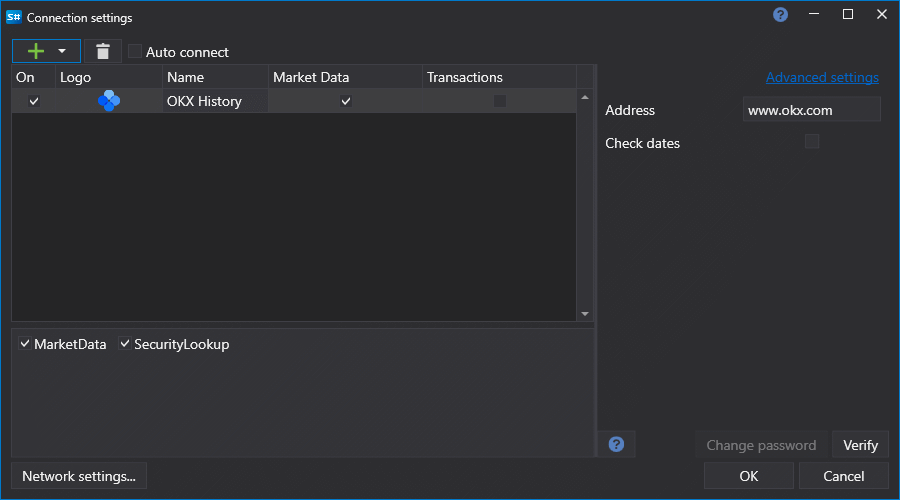The image size is (900, 500).
Task: Click the Cancel button
Action: (x=844, y=476)
